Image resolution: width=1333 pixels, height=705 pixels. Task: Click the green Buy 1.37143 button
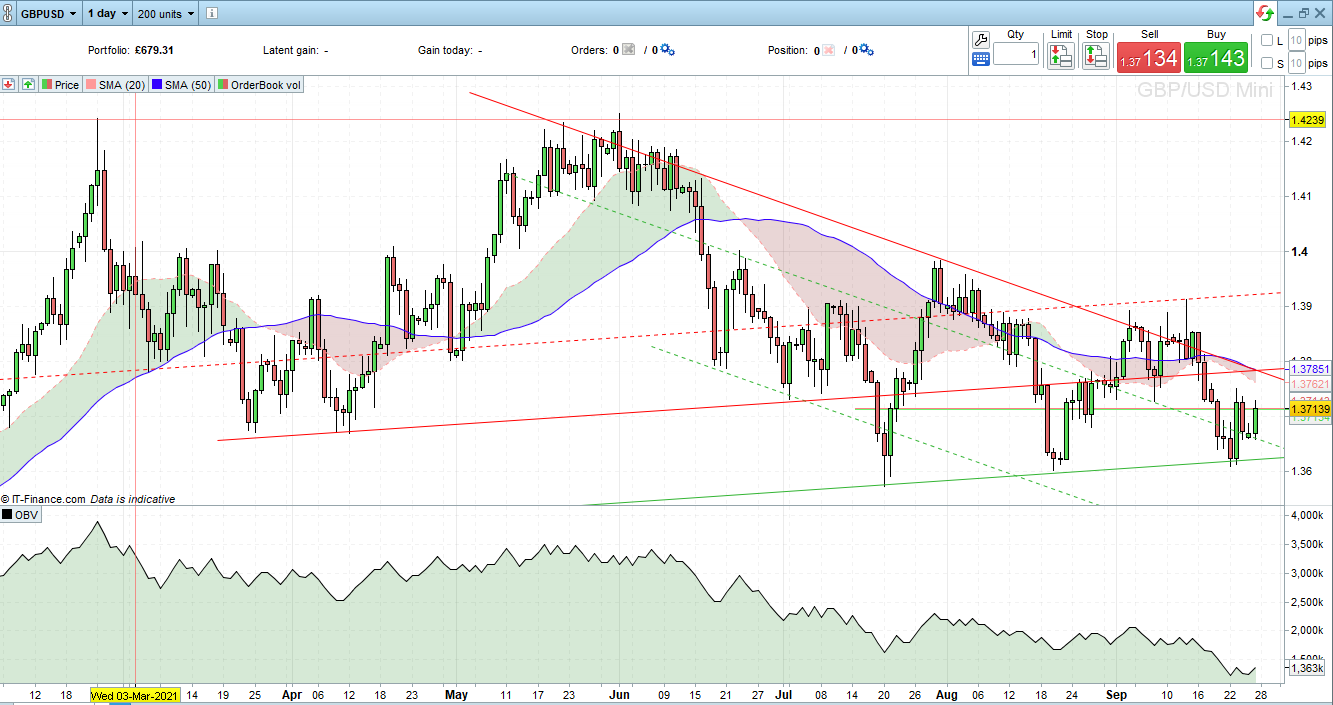click(x=1215, y=58)
